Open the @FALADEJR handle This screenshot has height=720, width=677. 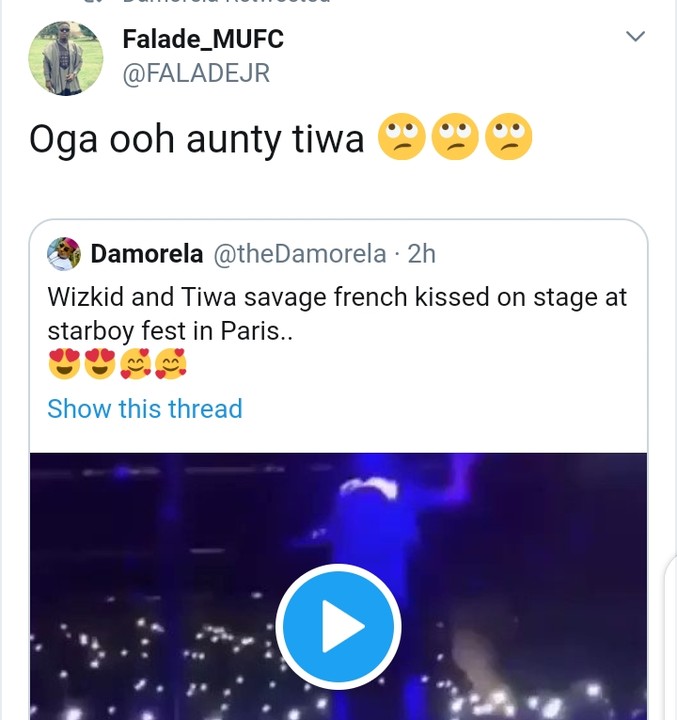[196, 73]
